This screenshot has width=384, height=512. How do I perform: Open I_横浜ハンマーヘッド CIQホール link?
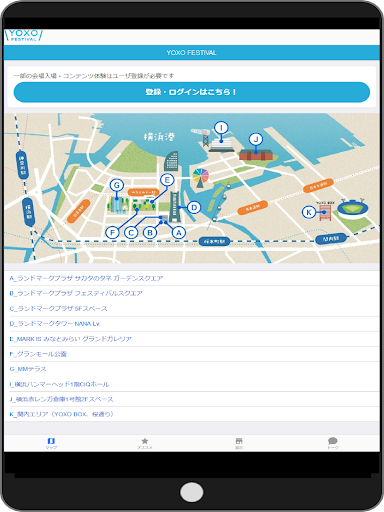tap(192, 384)
